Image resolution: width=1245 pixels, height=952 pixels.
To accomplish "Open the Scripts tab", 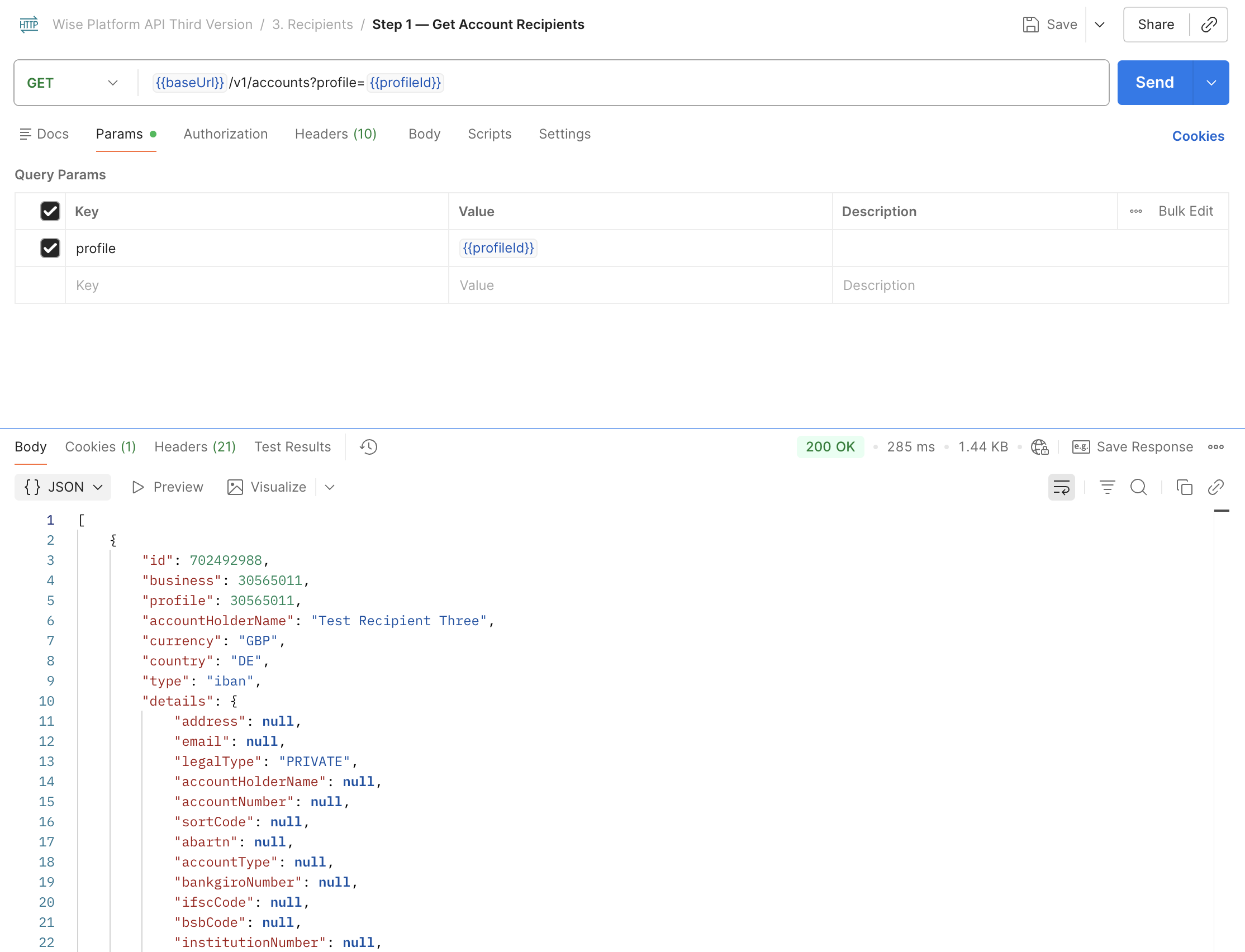I will 489,134.
